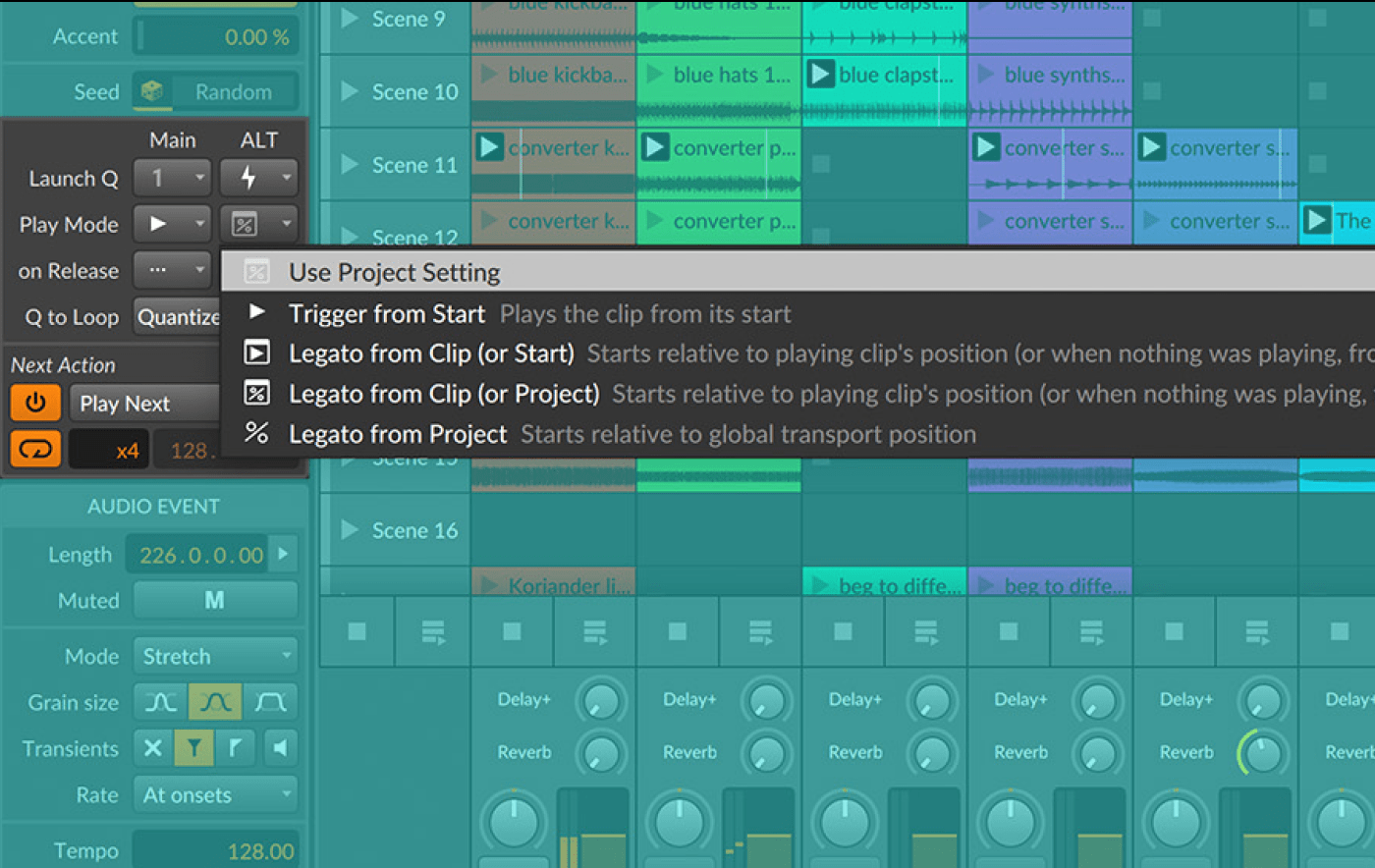
Task: Play the Koriander clip
Action: pos(488,585)
